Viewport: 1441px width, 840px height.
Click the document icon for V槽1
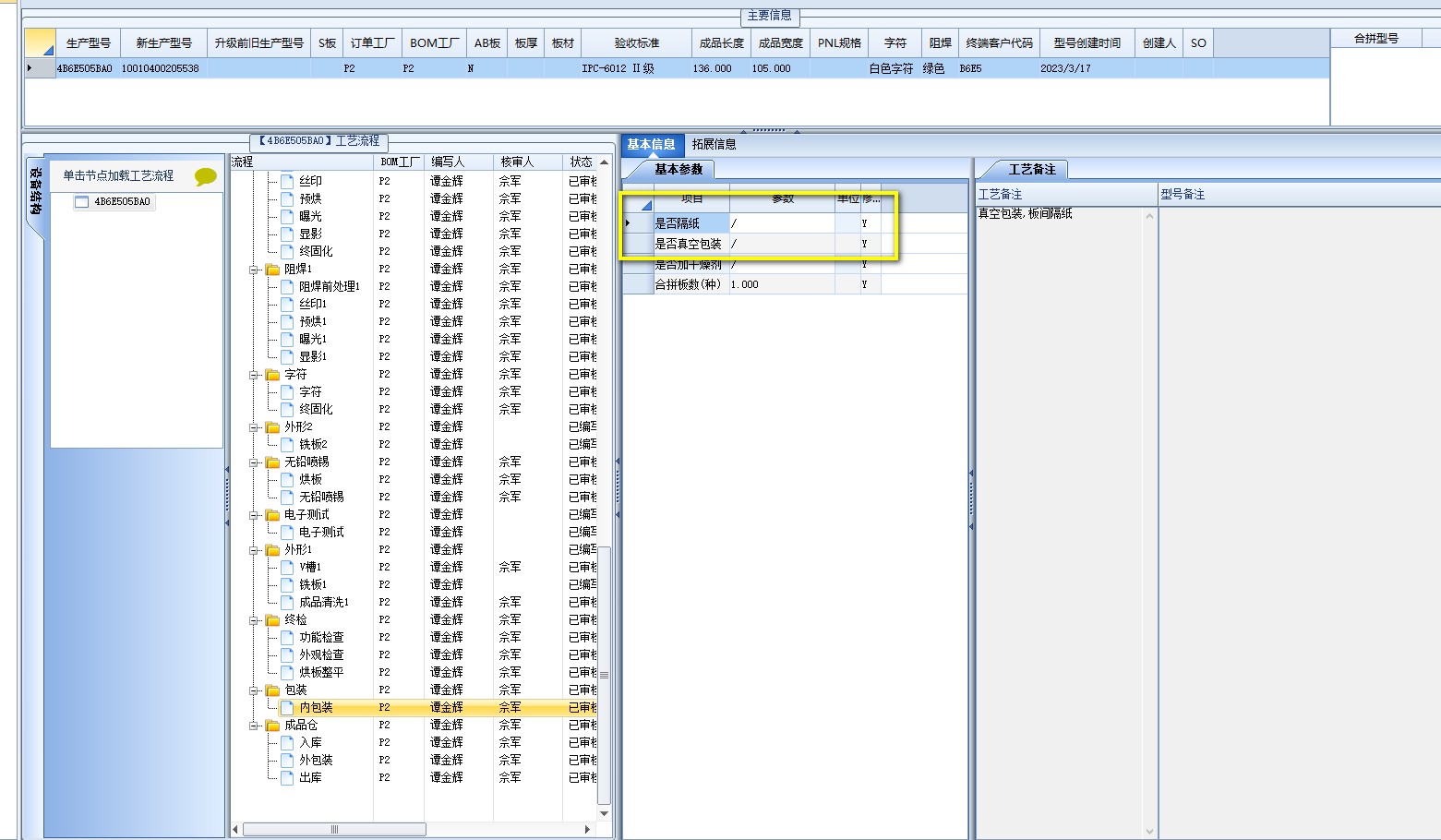click(287, 568)
